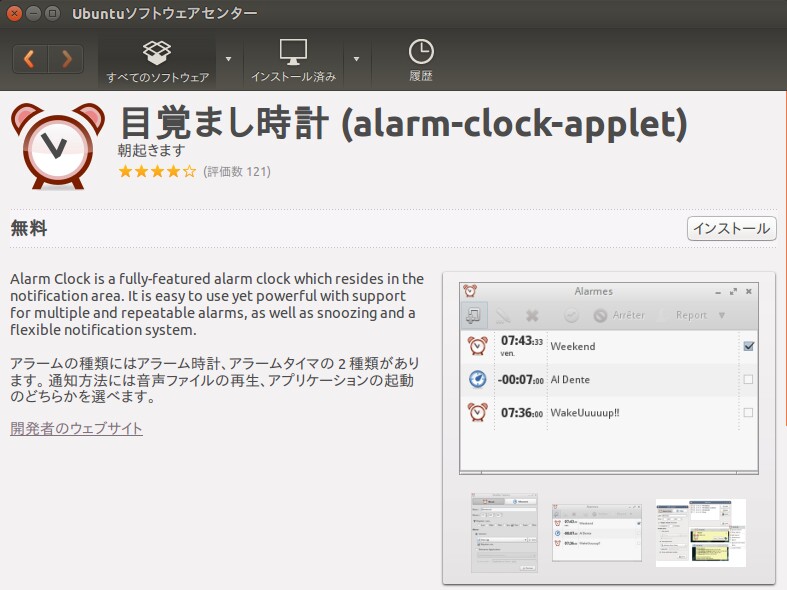Open 履歴 (History) view
Screen dimensions: 787x590
[x=421, y=61]
